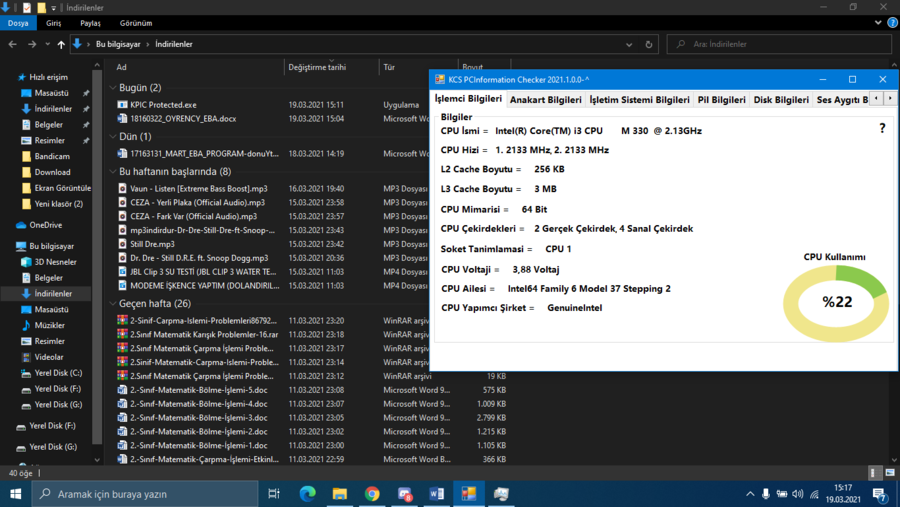The image size is (900, 507).
Task: Open the Disk Bilgileri tab
Action: (780, 100)
